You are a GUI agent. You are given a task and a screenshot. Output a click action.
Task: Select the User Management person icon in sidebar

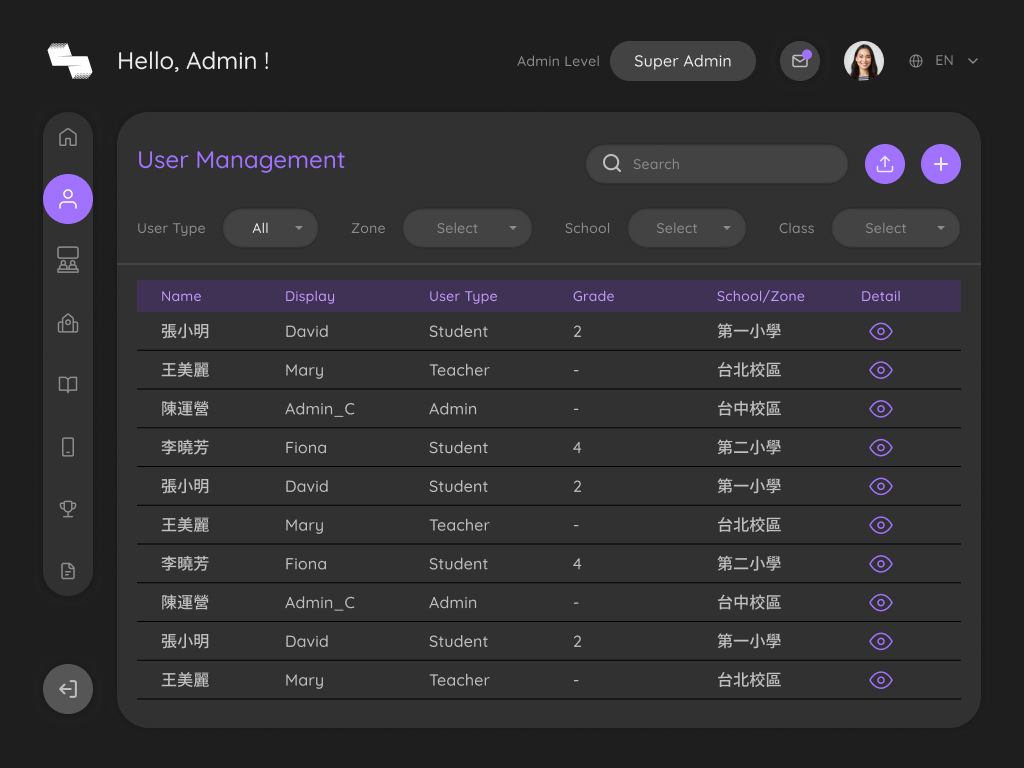68,199
